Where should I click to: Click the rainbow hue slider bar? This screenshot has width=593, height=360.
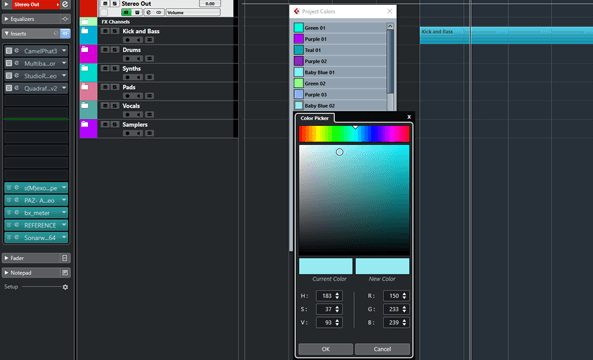coord(354,134)
